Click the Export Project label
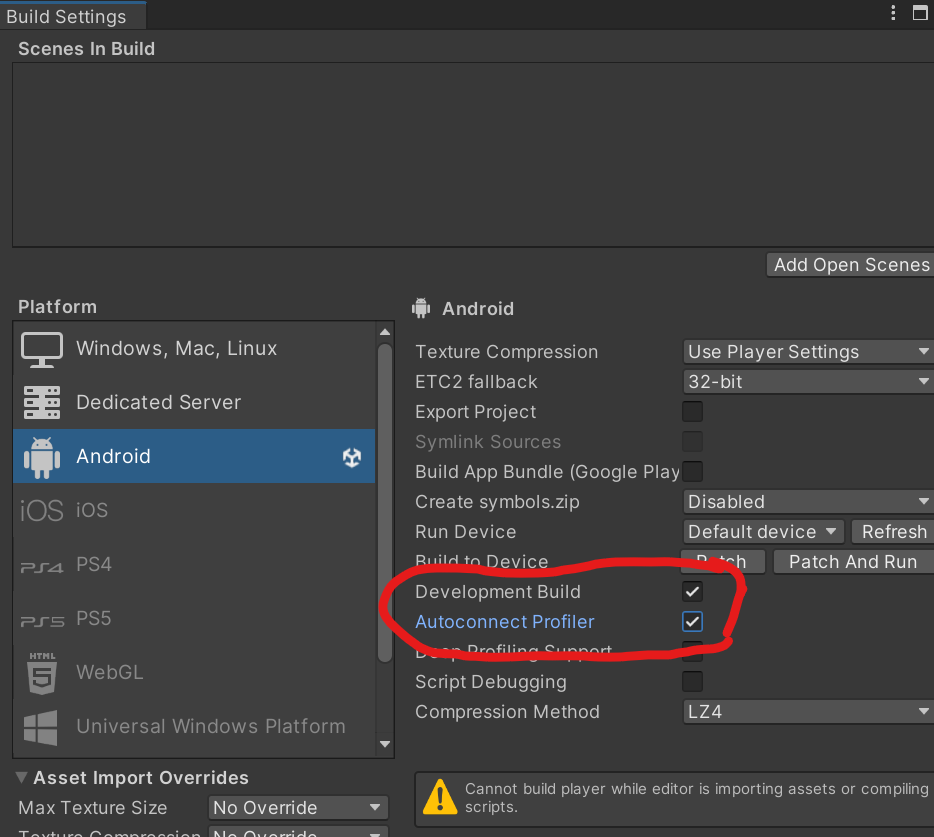 click(475, 412)
